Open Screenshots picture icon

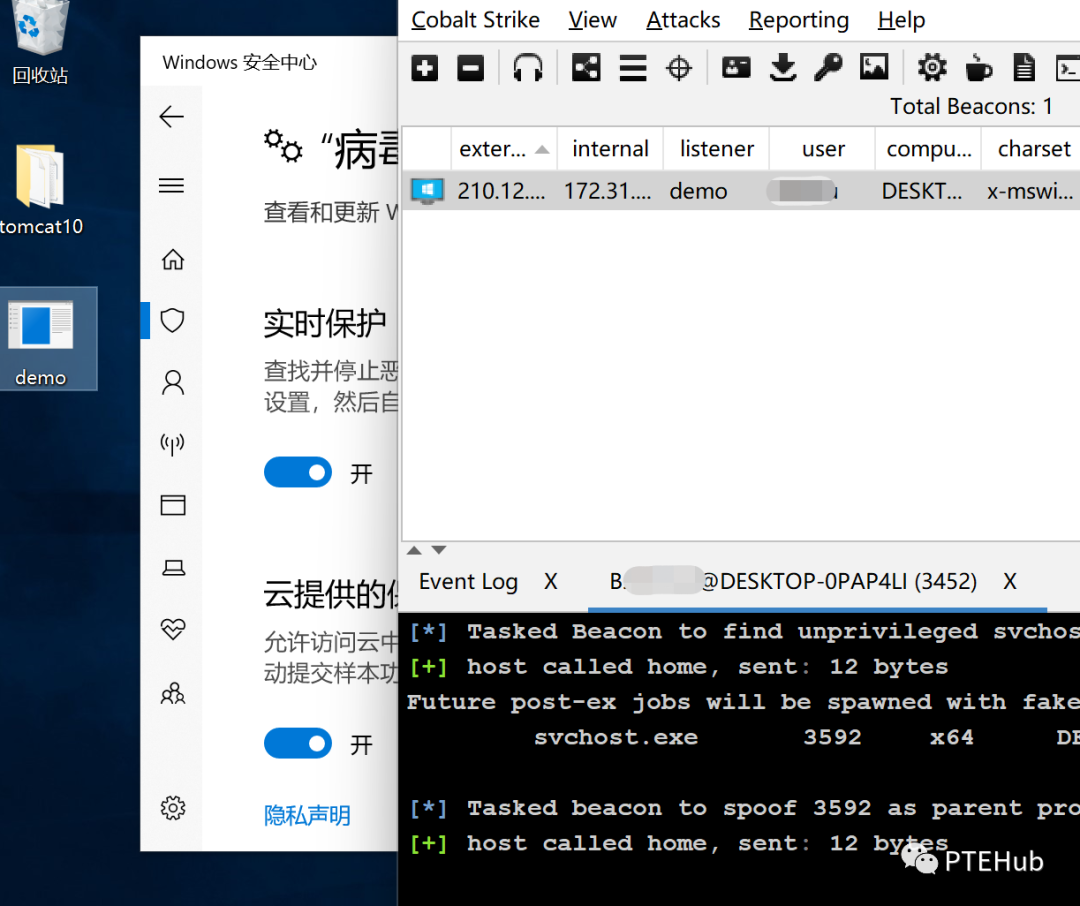(x=874, y=68)
